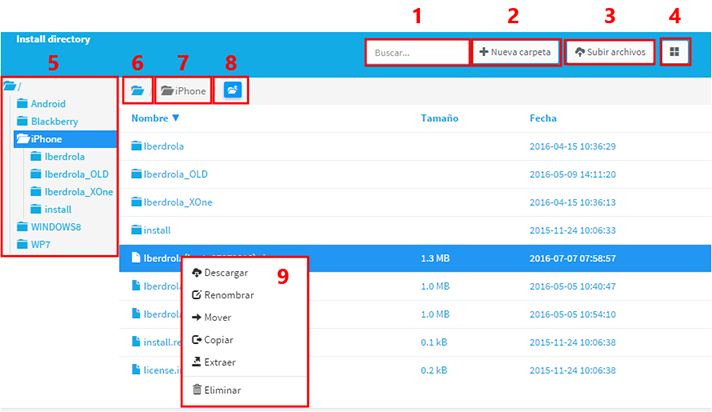Open Iberdrola folder in file list

coord(158,146)
